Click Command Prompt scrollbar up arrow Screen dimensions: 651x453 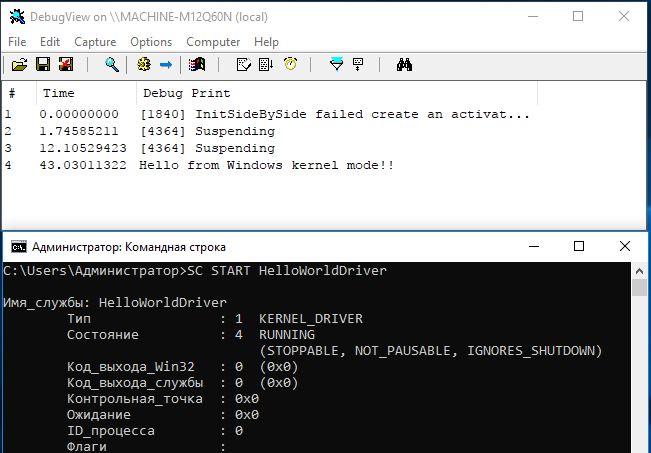[639, 271]
